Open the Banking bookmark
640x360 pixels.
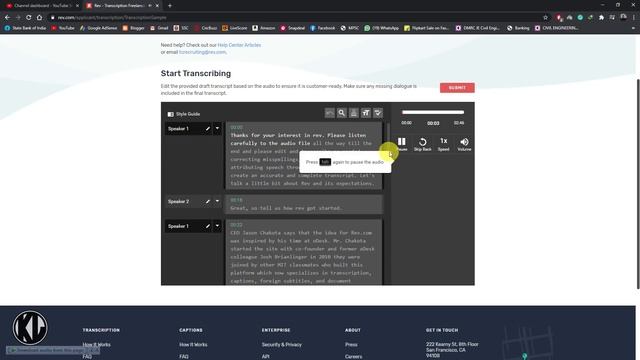click(518, 28)
